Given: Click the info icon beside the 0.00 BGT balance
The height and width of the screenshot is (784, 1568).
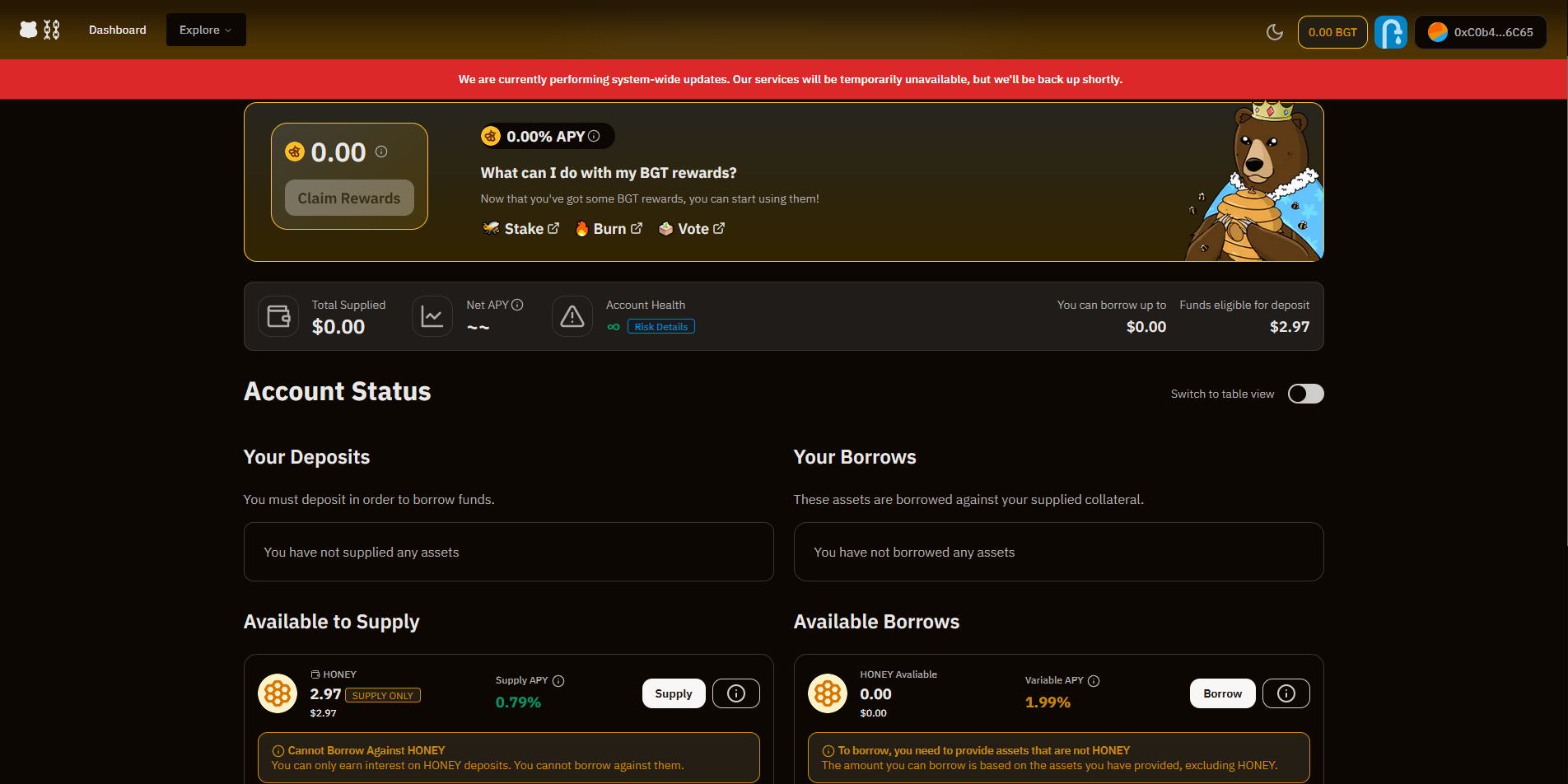Looking at the screenshot, I should [x=381, y=152].
